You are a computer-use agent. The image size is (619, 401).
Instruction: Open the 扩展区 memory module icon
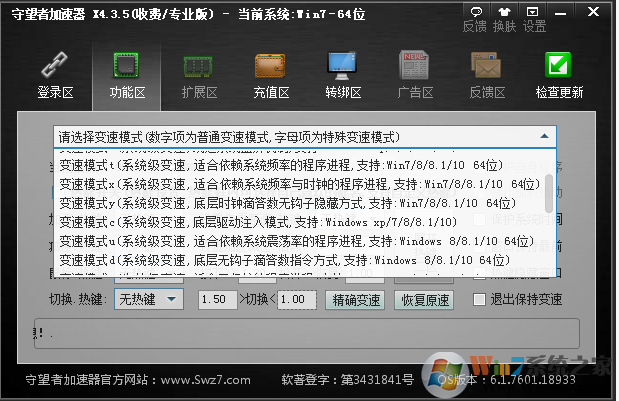(198, 66)
